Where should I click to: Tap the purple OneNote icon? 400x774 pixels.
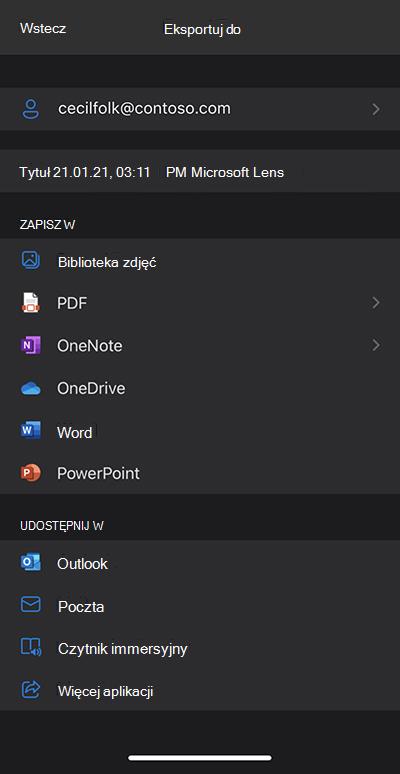tap(31, 346)
